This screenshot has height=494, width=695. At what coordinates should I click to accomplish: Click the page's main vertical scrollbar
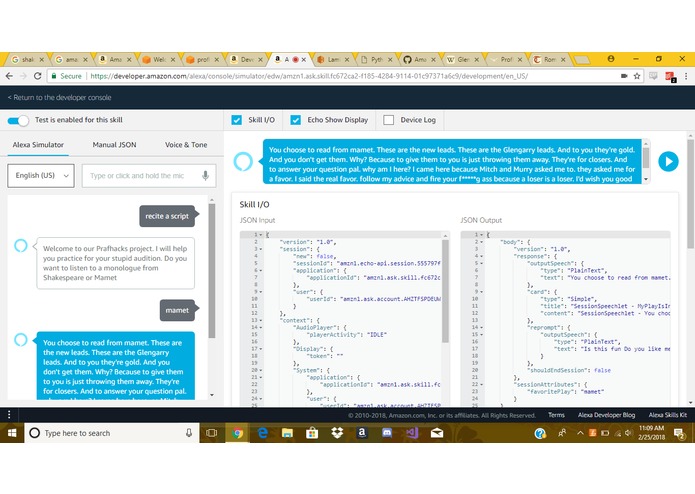click(691, 194)
